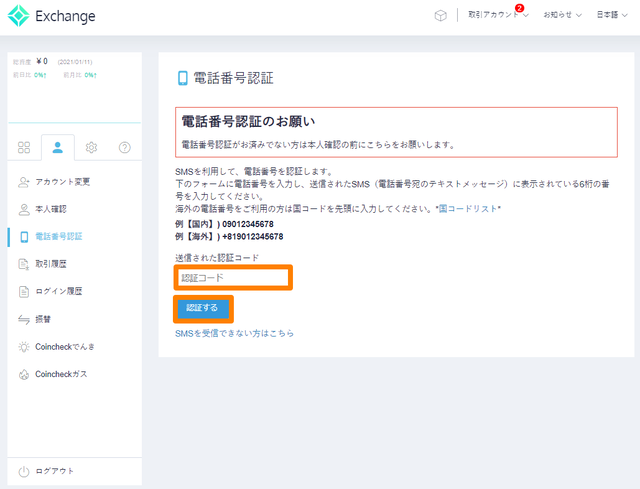Click the Coincheck Exchange logo
This screenshot has width=640, height=489.
point(51,16)
